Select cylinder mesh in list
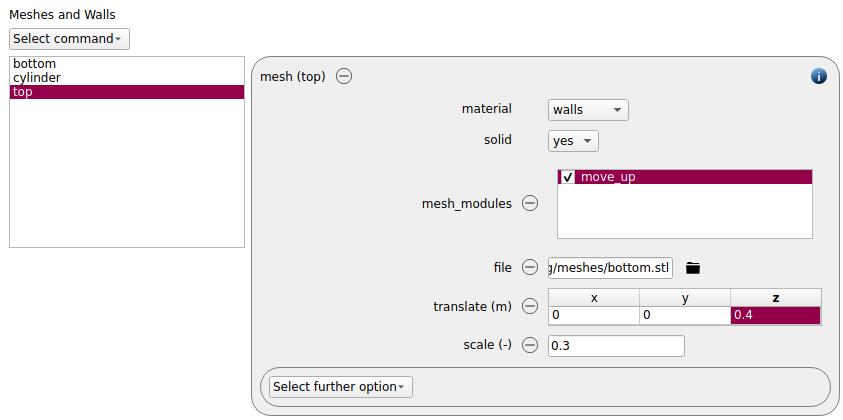 point(127,77)
